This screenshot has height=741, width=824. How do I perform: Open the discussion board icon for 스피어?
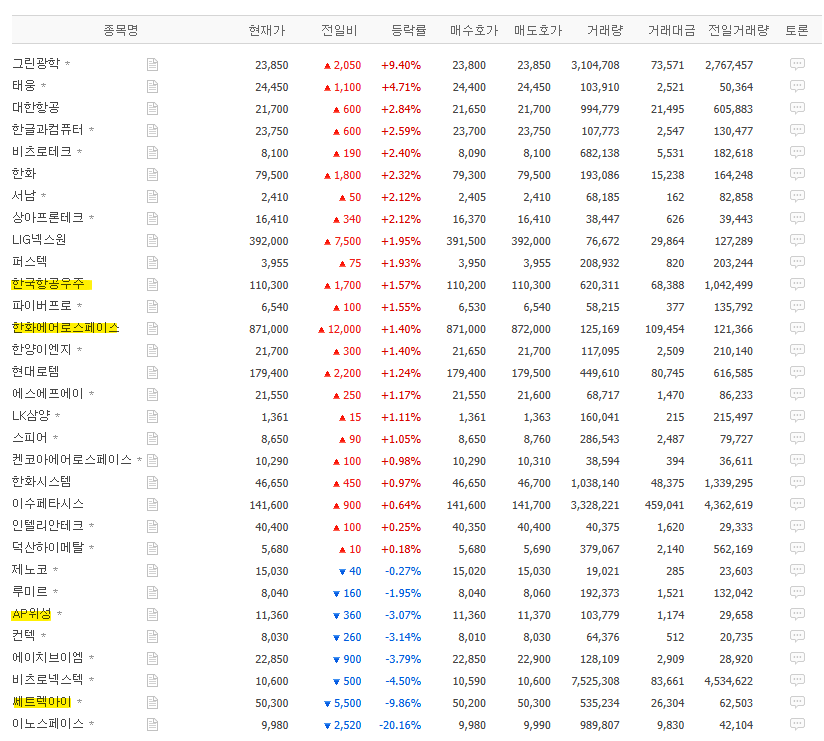pyautogui.click(x=797, y=438)
